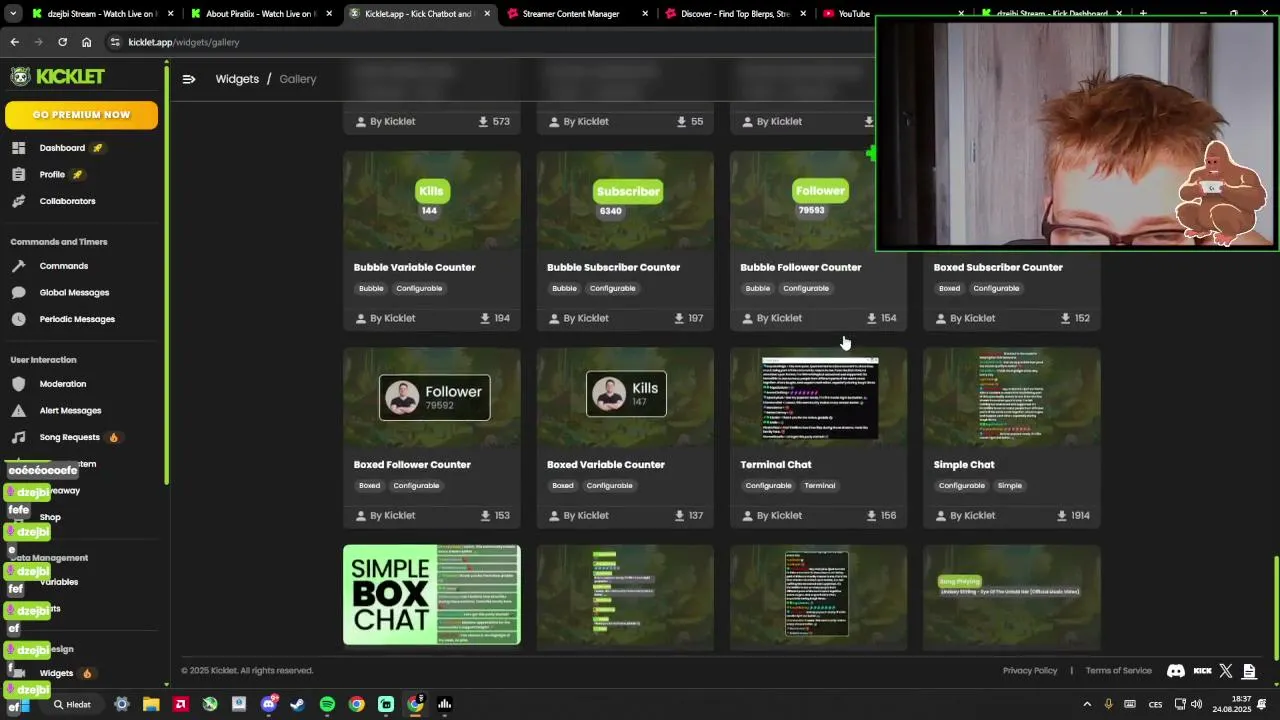The width and height of the screenshot is (1280, 720).
Task: Open Commands section
Action: 63,266
